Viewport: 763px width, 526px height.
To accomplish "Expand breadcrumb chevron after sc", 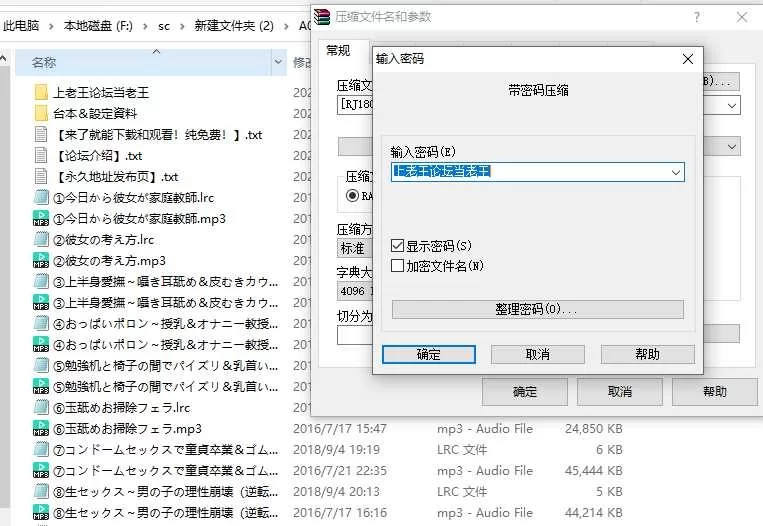I will pyautogui.click(x=182, y=26).
